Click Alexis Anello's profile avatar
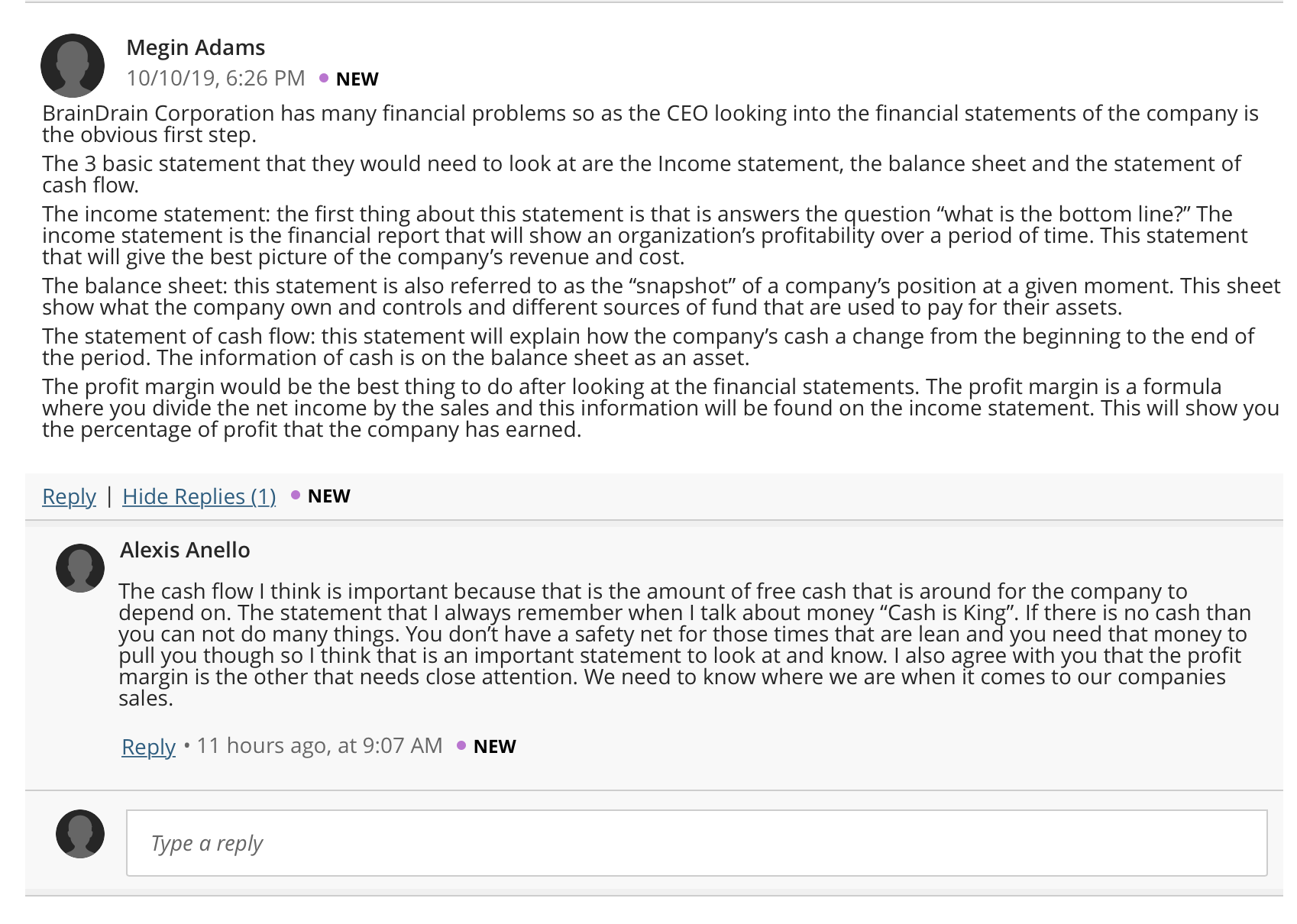This screenshot has height=924, width=1297. tap(80, 568)
